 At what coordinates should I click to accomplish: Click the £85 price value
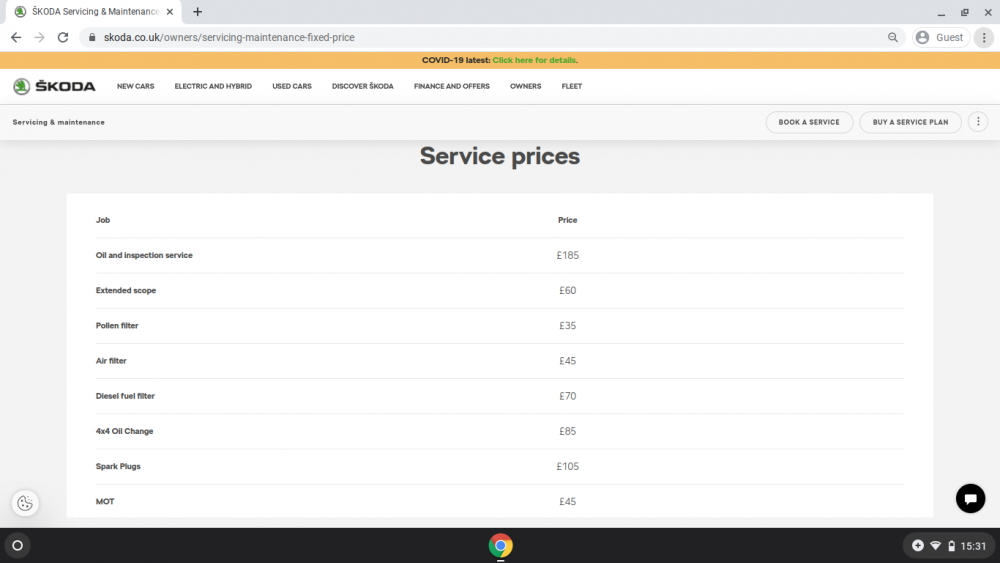[x=568, y=431]
